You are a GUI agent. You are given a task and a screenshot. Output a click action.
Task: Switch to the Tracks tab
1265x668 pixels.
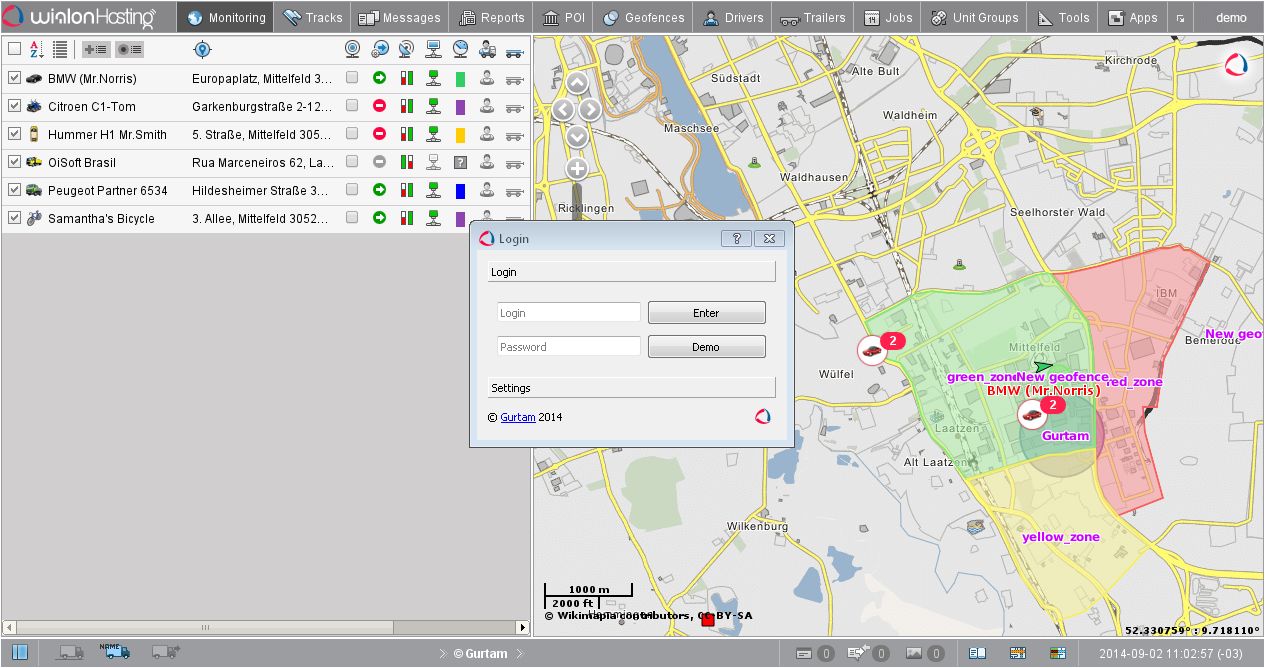click(x=312, y=17)
